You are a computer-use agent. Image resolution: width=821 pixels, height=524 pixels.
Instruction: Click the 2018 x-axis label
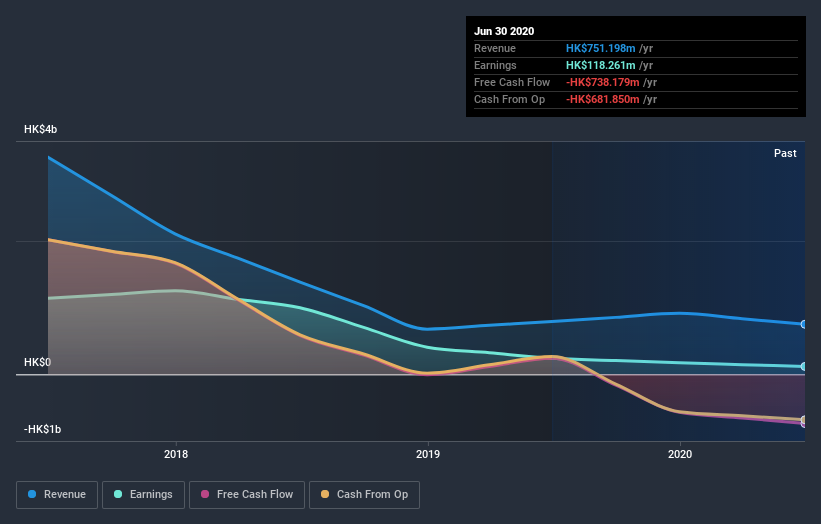176,454
